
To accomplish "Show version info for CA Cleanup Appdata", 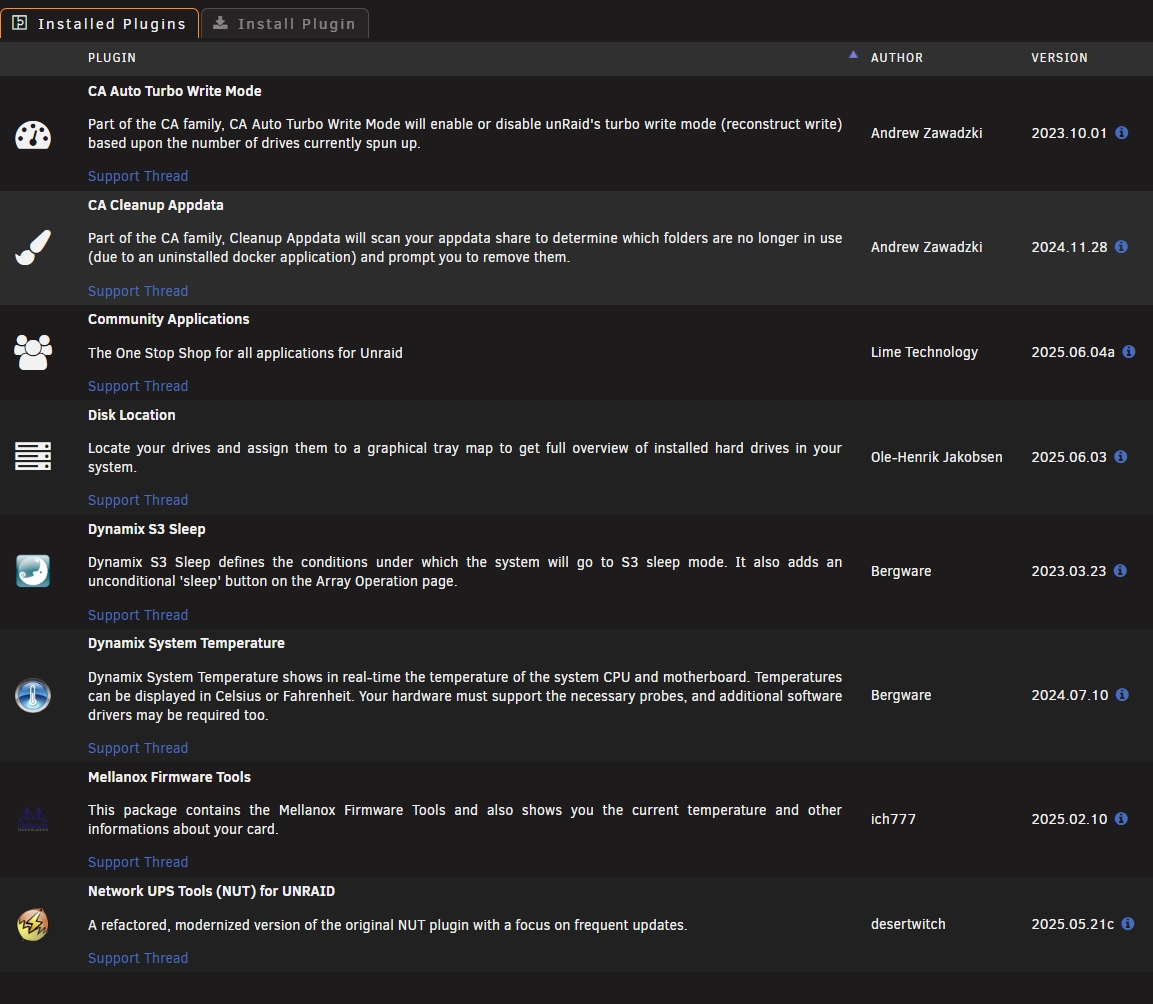I will (1121, 247).
